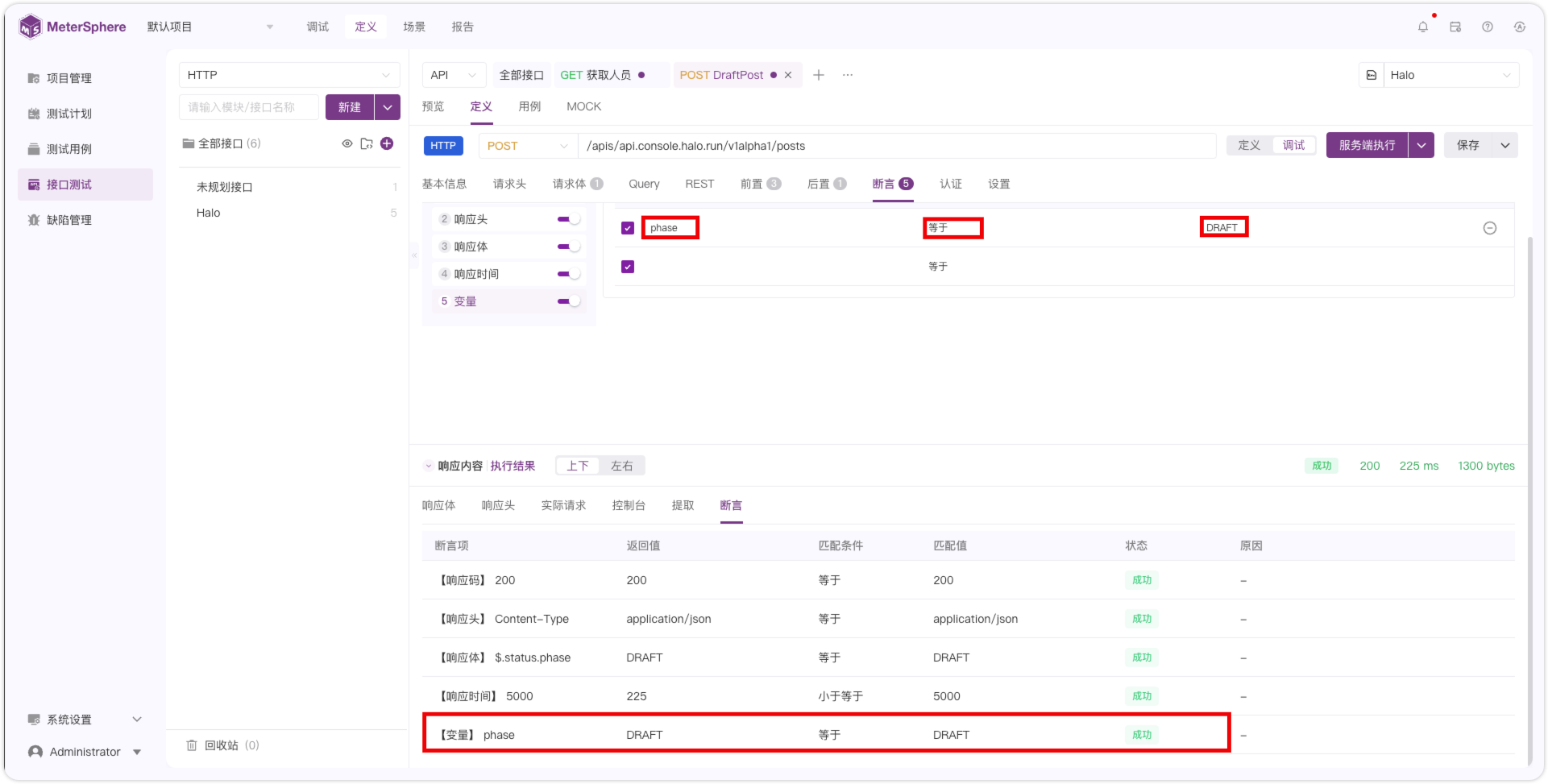Click the add-folder icon beside 全部接口
The height and width of the screenshot is (784, 1548).
click(x=367, y=143)
